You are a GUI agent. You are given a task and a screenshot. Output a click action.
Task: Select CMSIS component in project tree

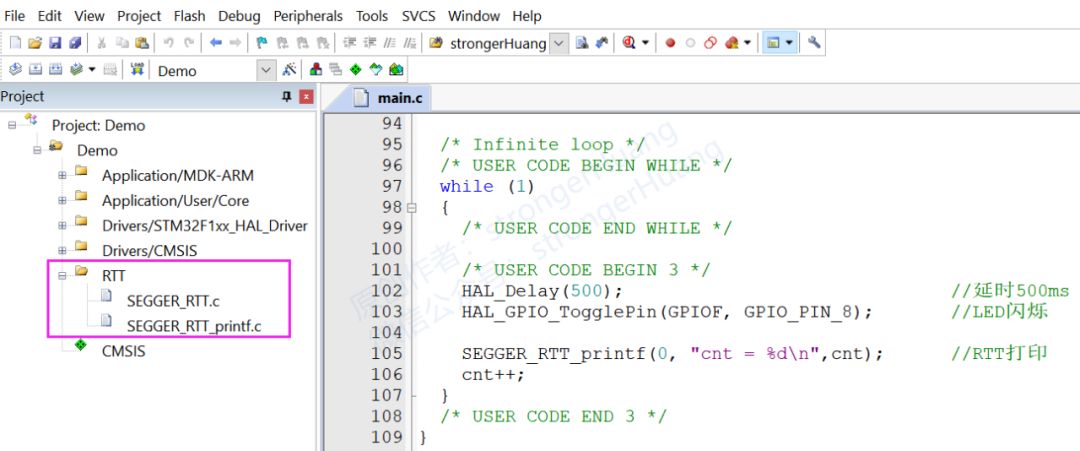tap(123, 350)
